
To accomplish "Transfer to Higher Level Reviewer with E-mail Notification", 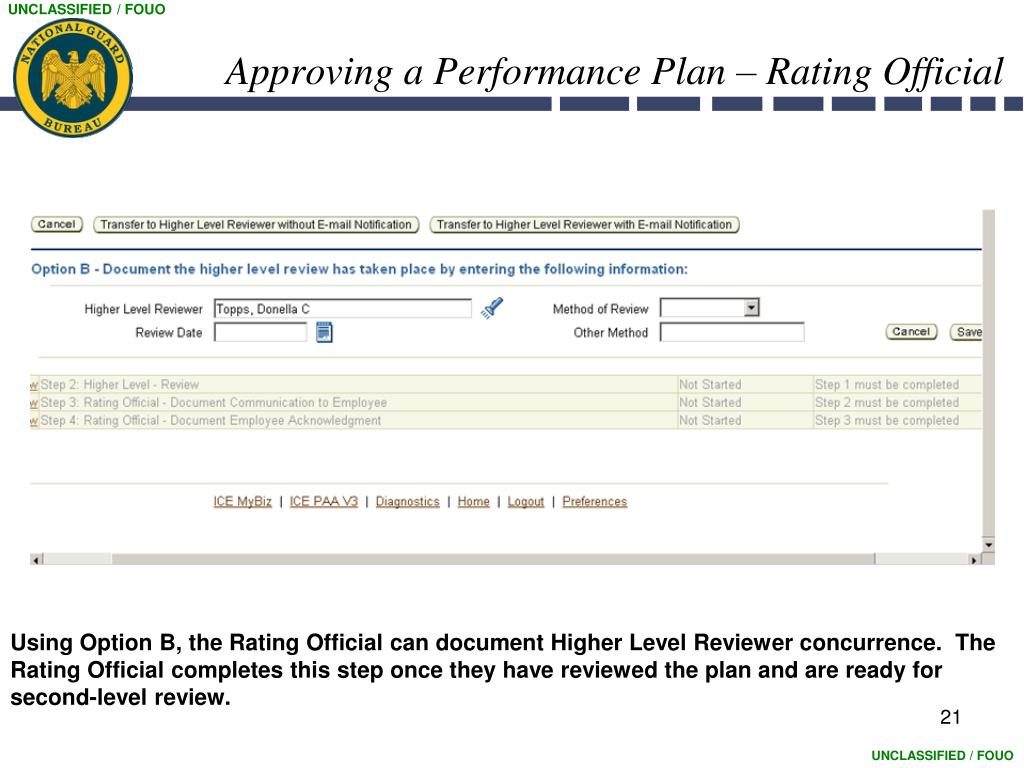I will [584, 225].
